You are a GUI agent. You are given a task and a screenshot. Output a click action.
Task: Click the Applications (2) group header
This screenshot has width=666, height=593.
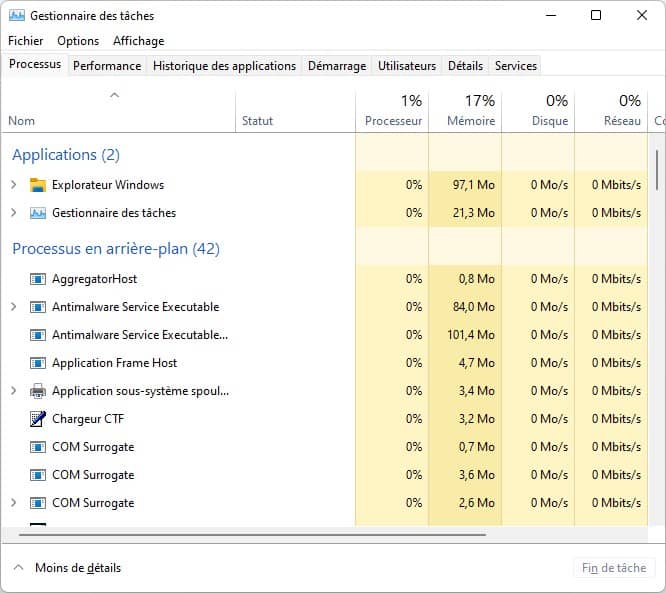pyautogui.click(x=66, y=155)
